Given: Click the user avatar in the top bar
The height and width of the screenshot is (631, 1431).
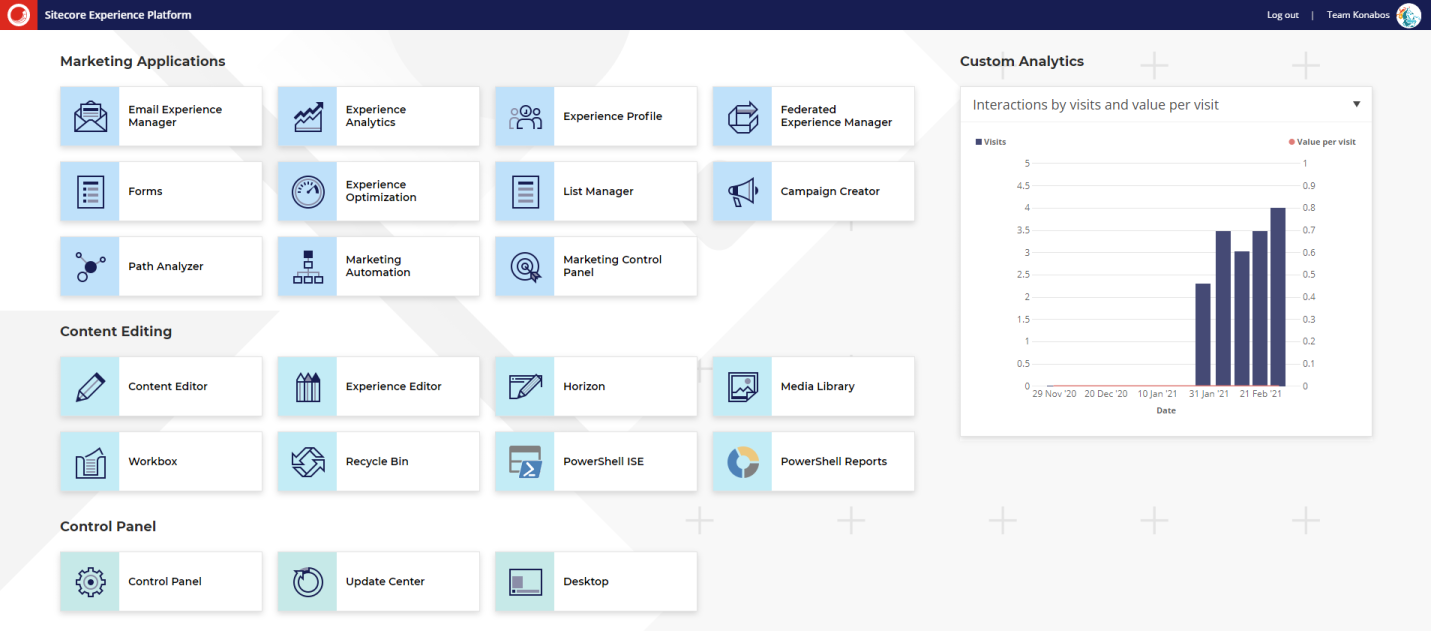Looking at the screenshot, I should (x=1409, y=14).
